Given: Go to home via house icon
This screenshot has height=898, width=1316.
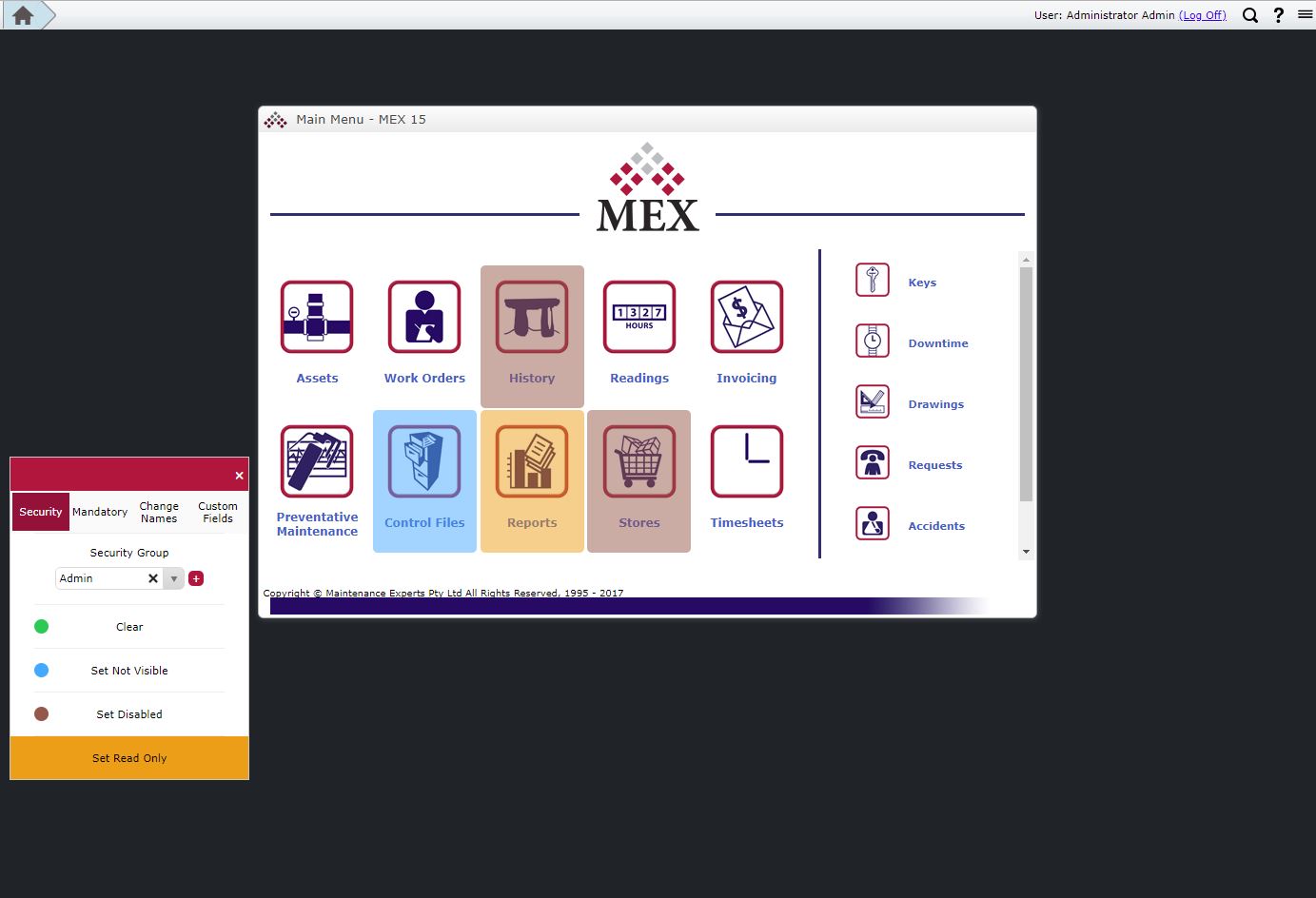Looking at the screenshot, I should [24, 15].
